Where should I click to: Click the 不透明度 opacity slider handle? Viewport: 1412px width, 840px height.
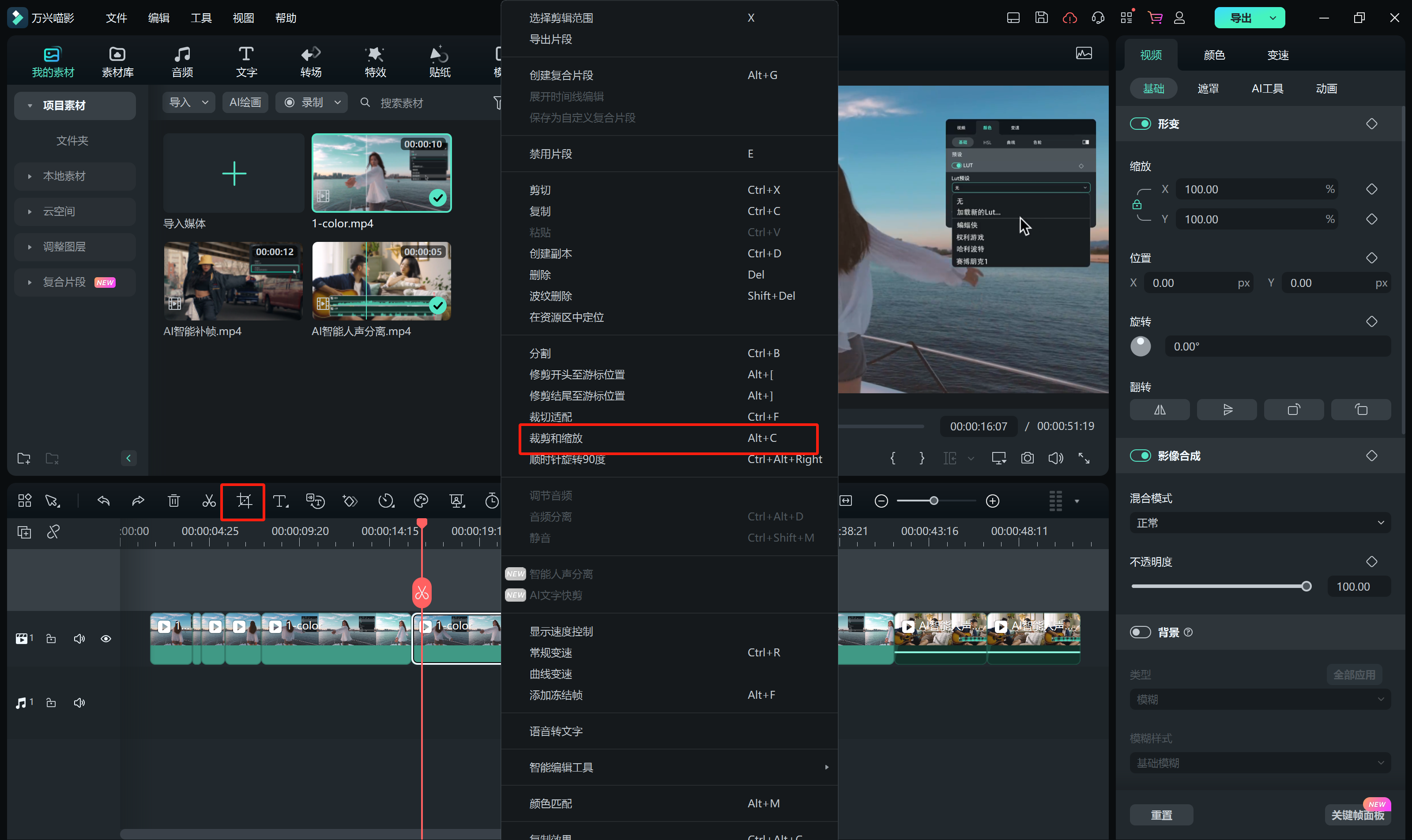click(1306, 587)
